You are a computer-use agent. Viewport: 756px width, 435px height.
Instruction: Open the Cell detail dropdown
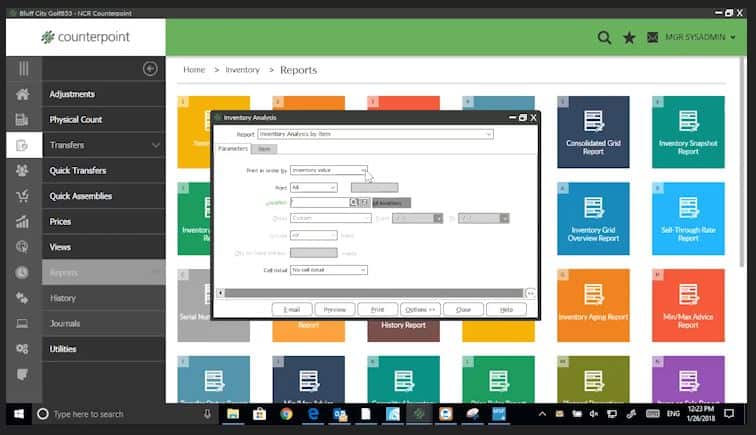(x=328, y=270)
